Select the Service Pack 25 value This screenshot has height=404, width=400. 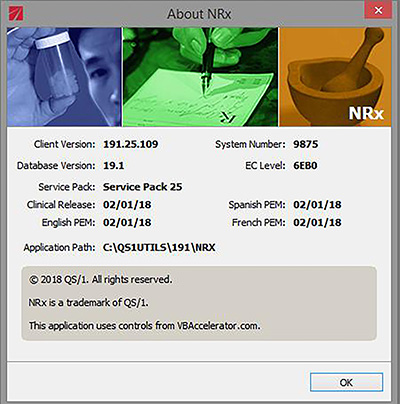tap(143, 187)
